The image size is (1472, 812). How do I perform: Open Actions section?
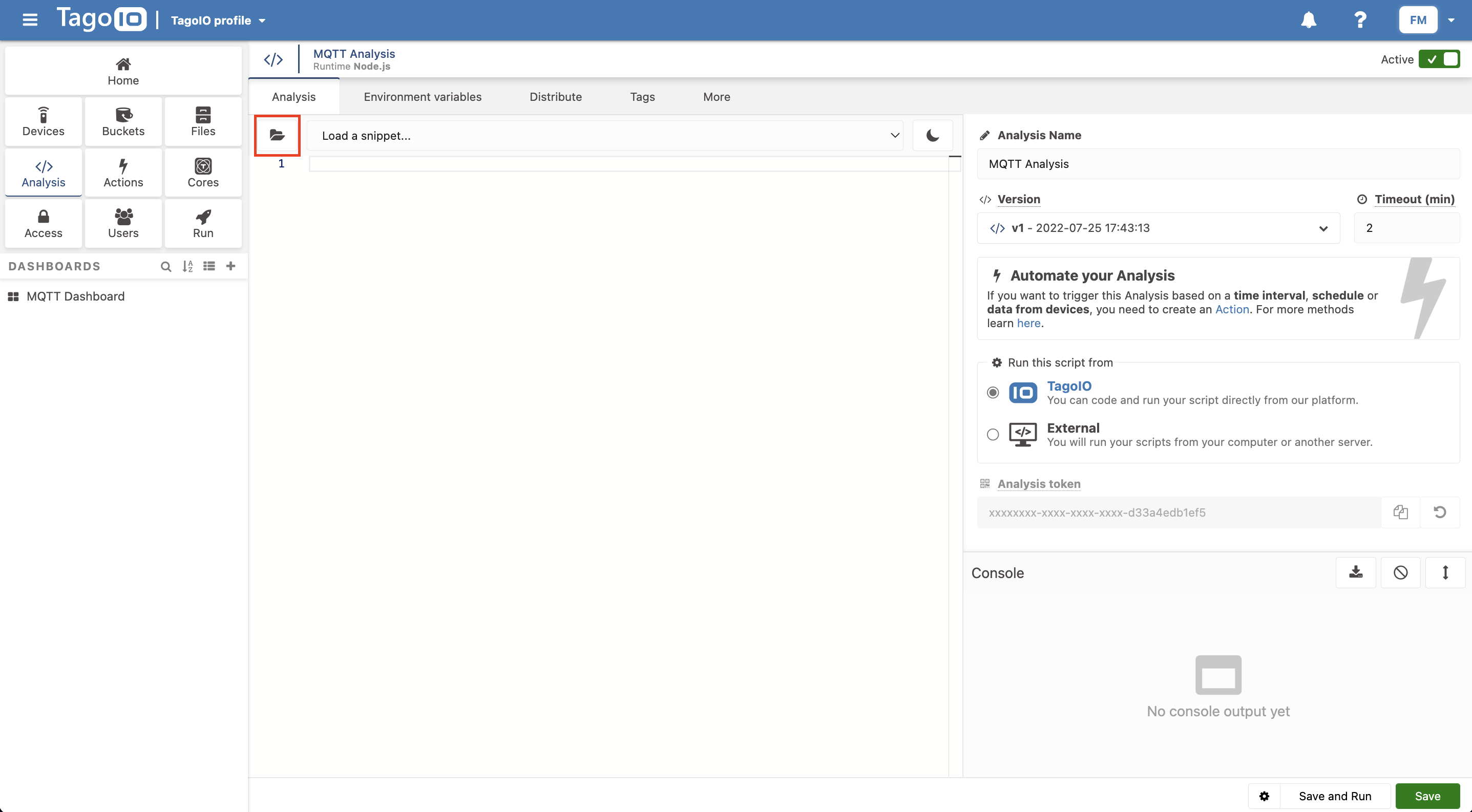(x=123, y=173)
